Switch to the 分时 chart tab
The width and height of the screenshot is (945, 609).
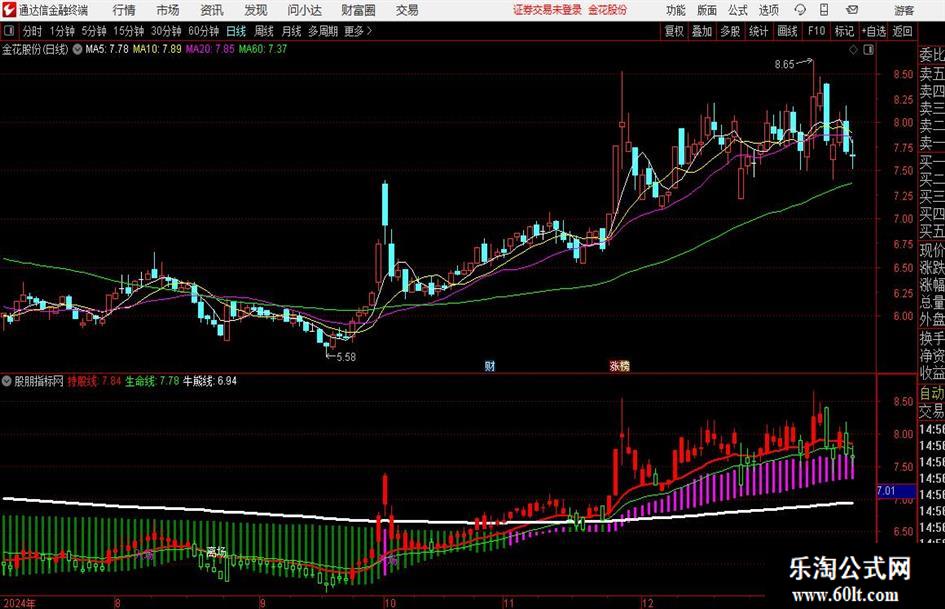tap(32, 31)
